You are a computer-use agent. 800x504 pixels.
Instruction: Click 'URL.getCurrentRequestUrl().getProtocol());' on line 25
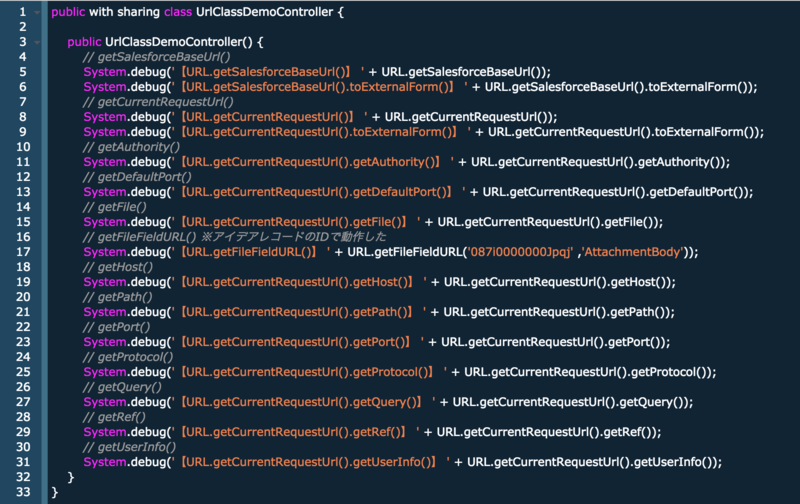click(590, 372)
